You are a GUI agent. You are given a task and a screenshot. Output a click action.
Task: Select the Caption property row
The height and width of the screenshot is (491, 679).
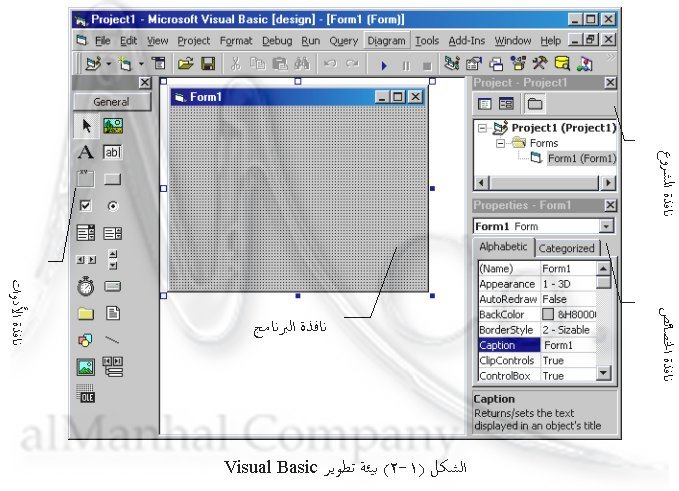[537, 345]
